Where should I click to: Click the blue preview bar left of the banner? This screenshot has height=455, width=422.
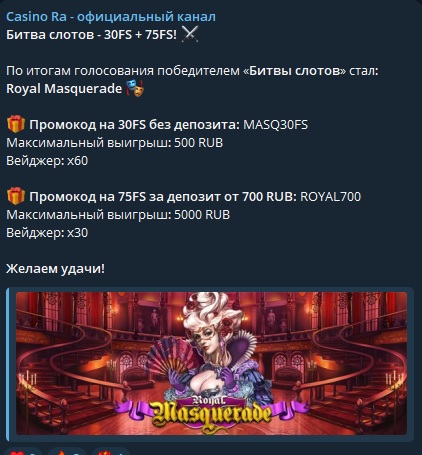coord(8,364)
